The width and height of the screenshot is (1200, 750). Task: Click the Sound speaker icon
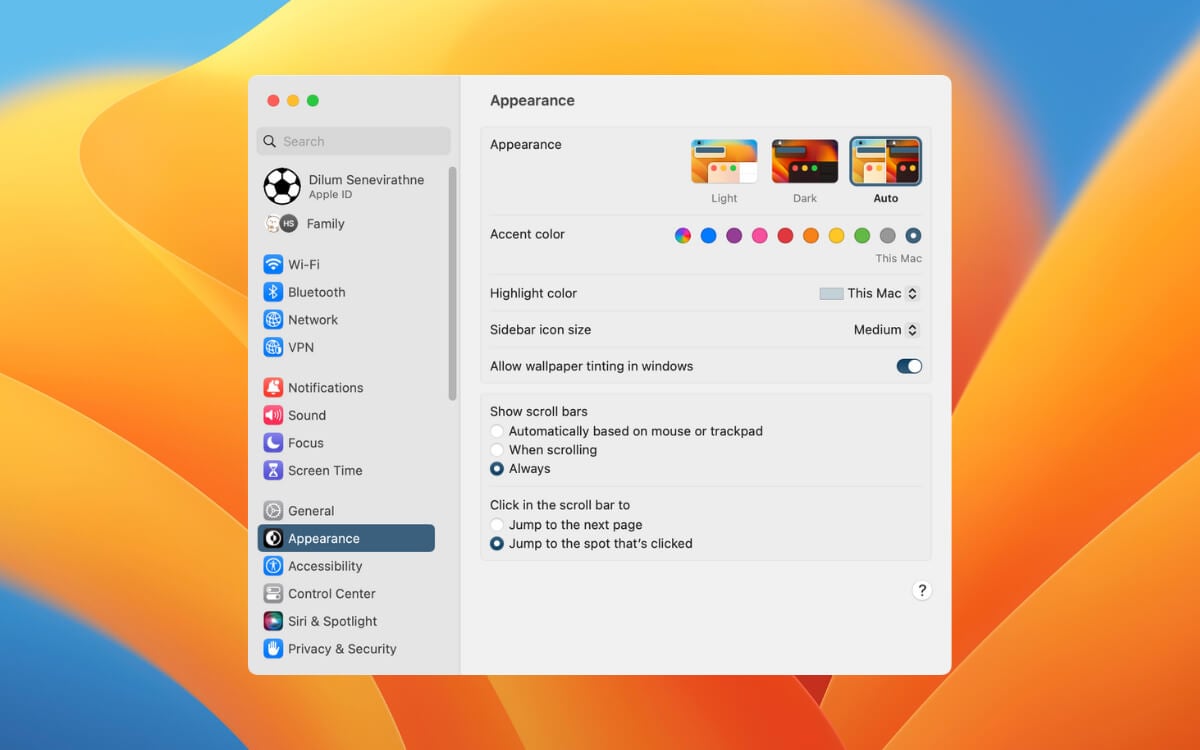tap(273, 415)
